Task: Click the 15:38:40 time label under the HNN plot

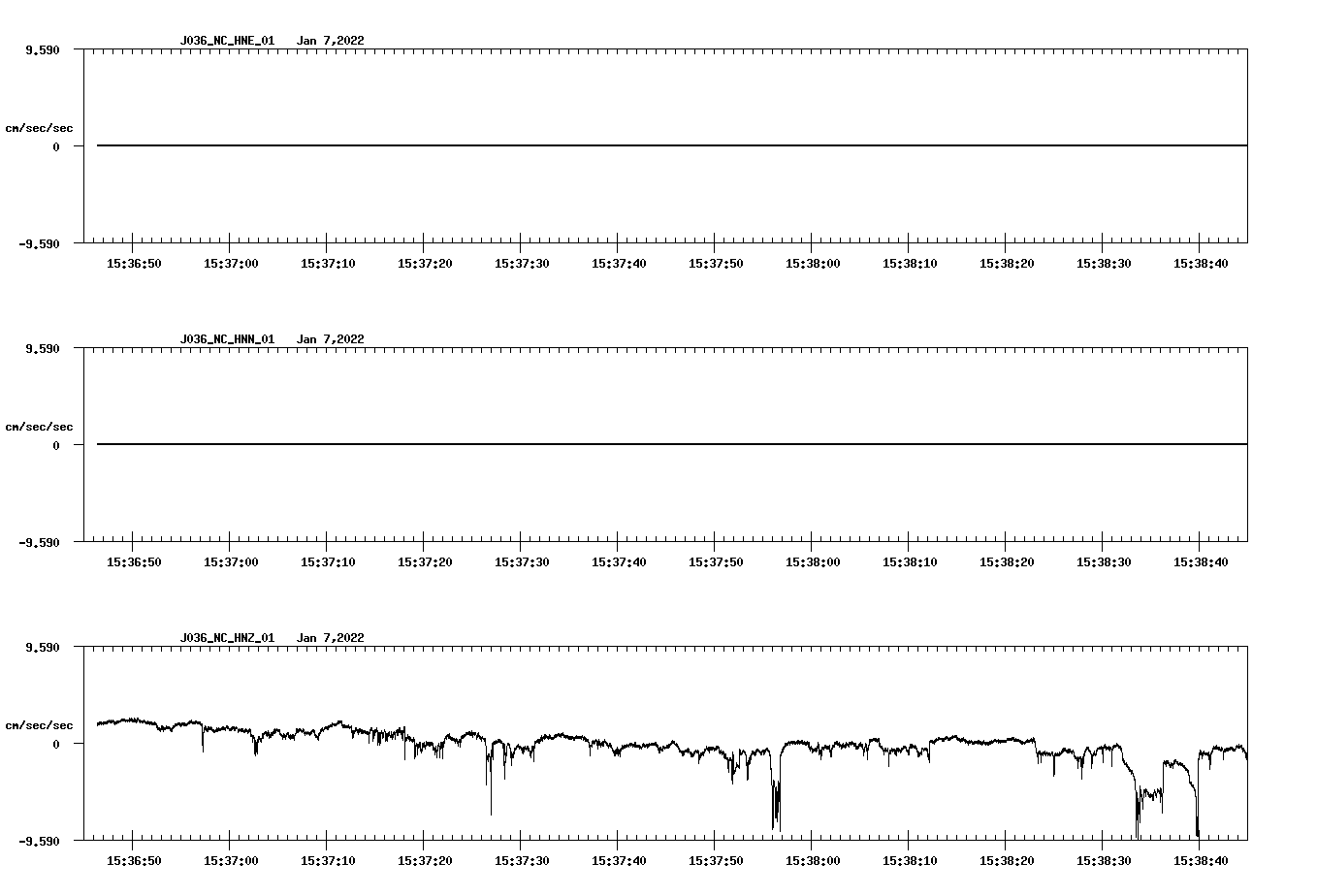Action: 1201,562
